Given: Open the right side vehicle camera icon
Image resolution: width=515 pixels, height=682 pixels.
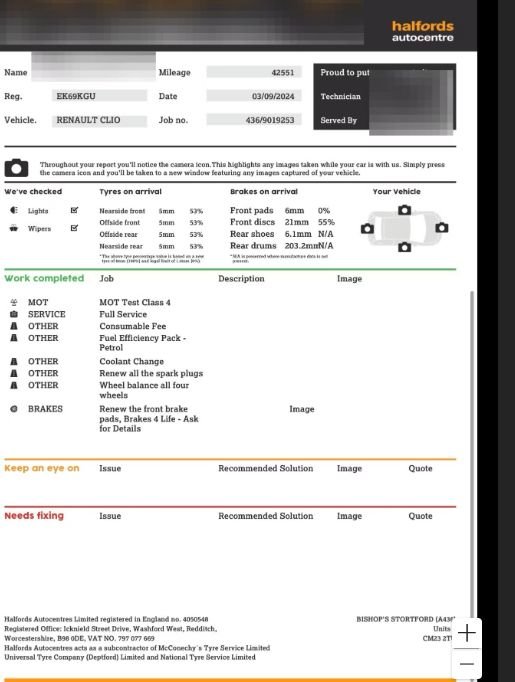Looking at the screenshot, I should (x=442, y=227).
